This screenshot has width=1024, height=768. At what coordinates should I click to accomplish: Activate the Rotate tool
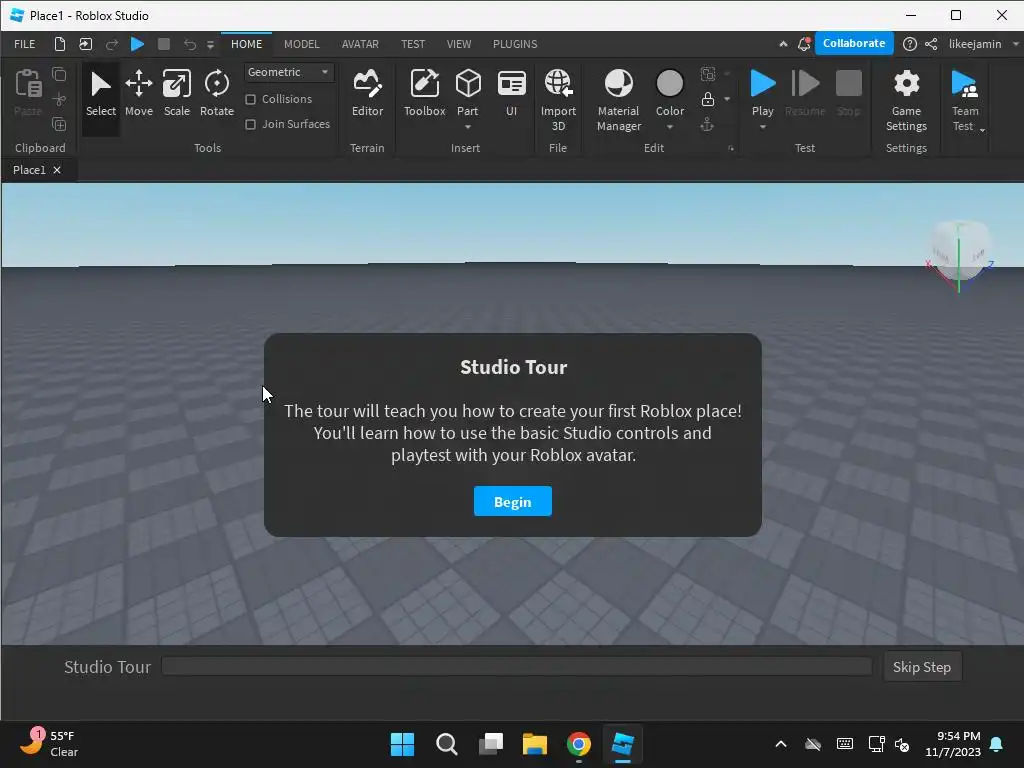(217, 95)
